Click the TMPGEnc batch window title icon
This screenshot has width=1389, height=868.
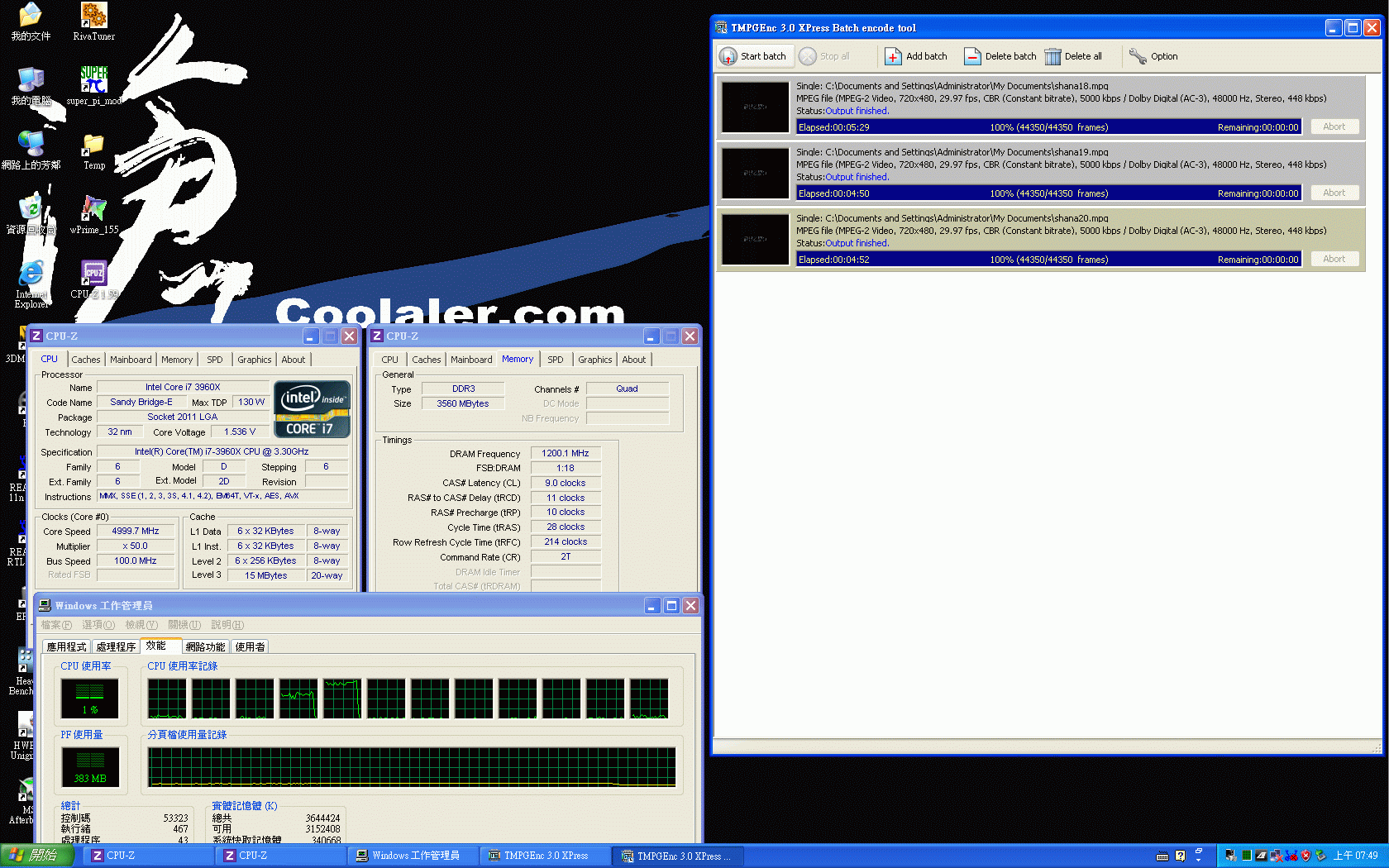721,27
